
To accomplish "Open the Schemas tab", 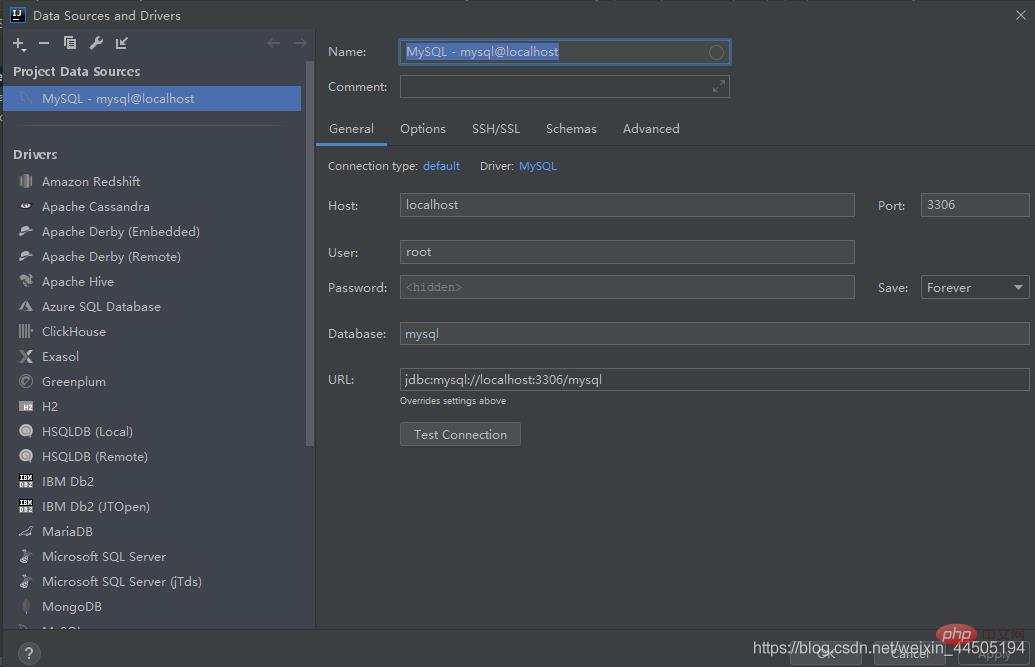I will click(x=571, y=129).
